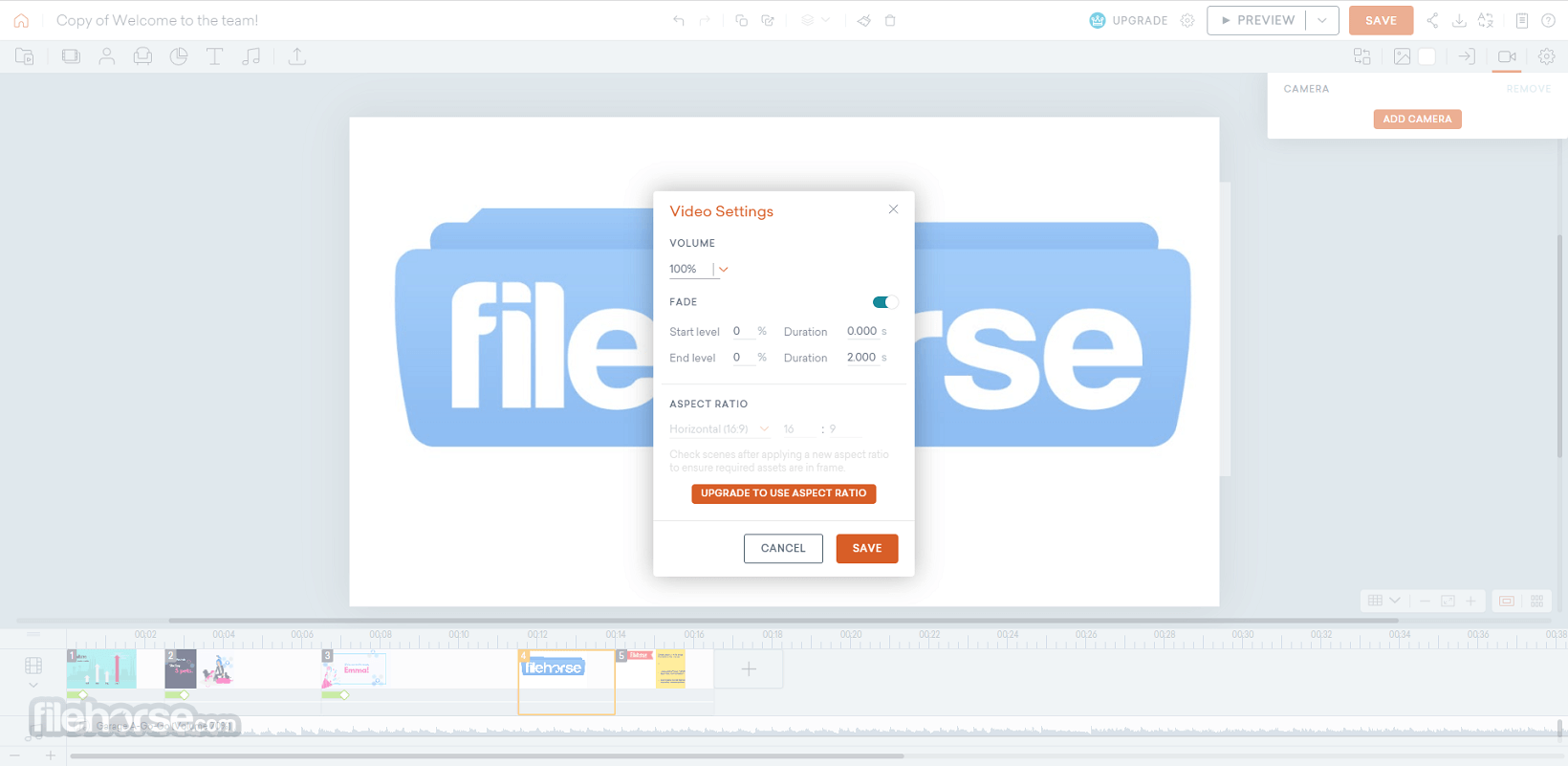Click the translate icon
1568x766 pixels.
click(x=1486, y=20)
